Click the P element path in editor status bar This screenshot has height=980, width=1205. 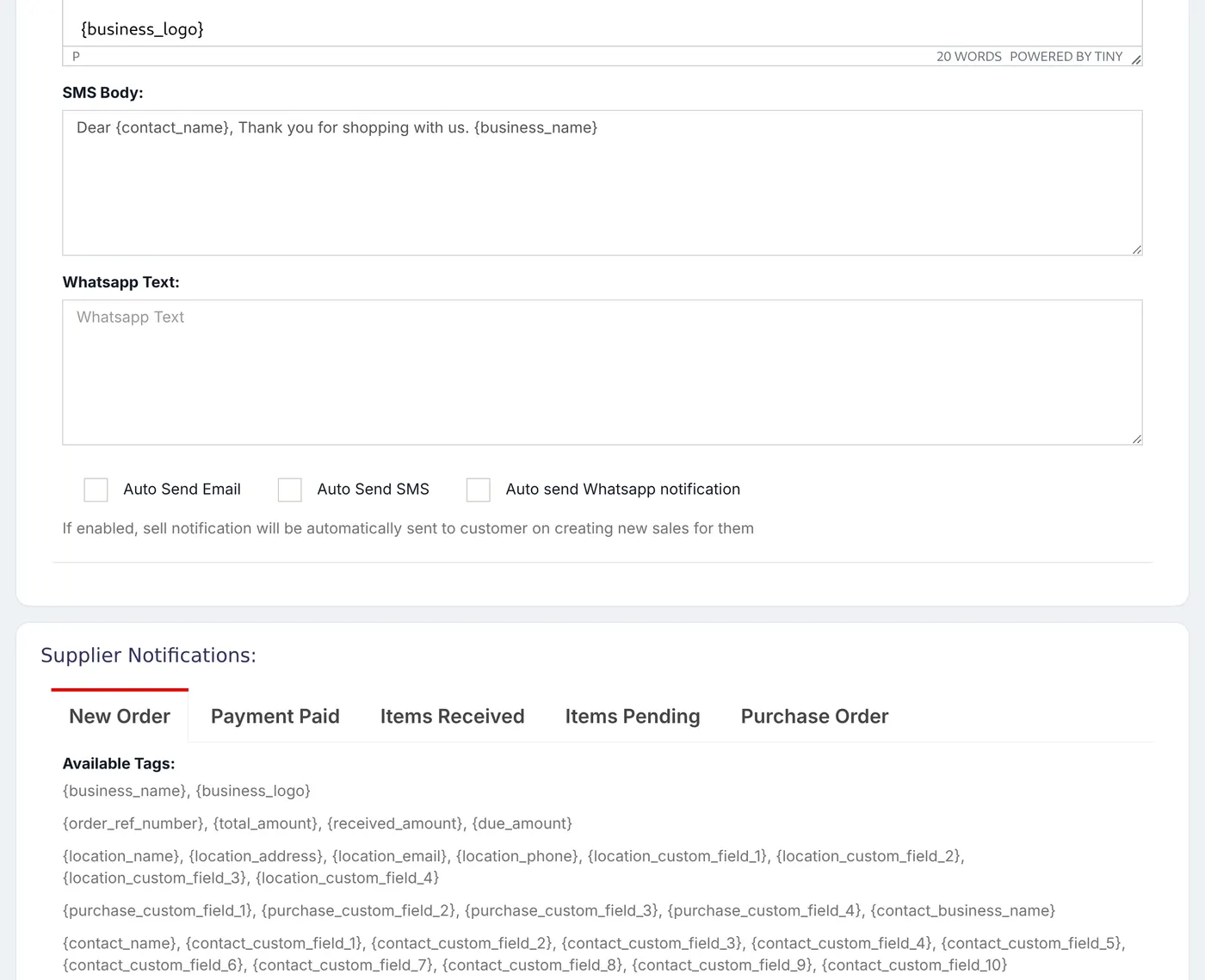click(x=77, y=57)
